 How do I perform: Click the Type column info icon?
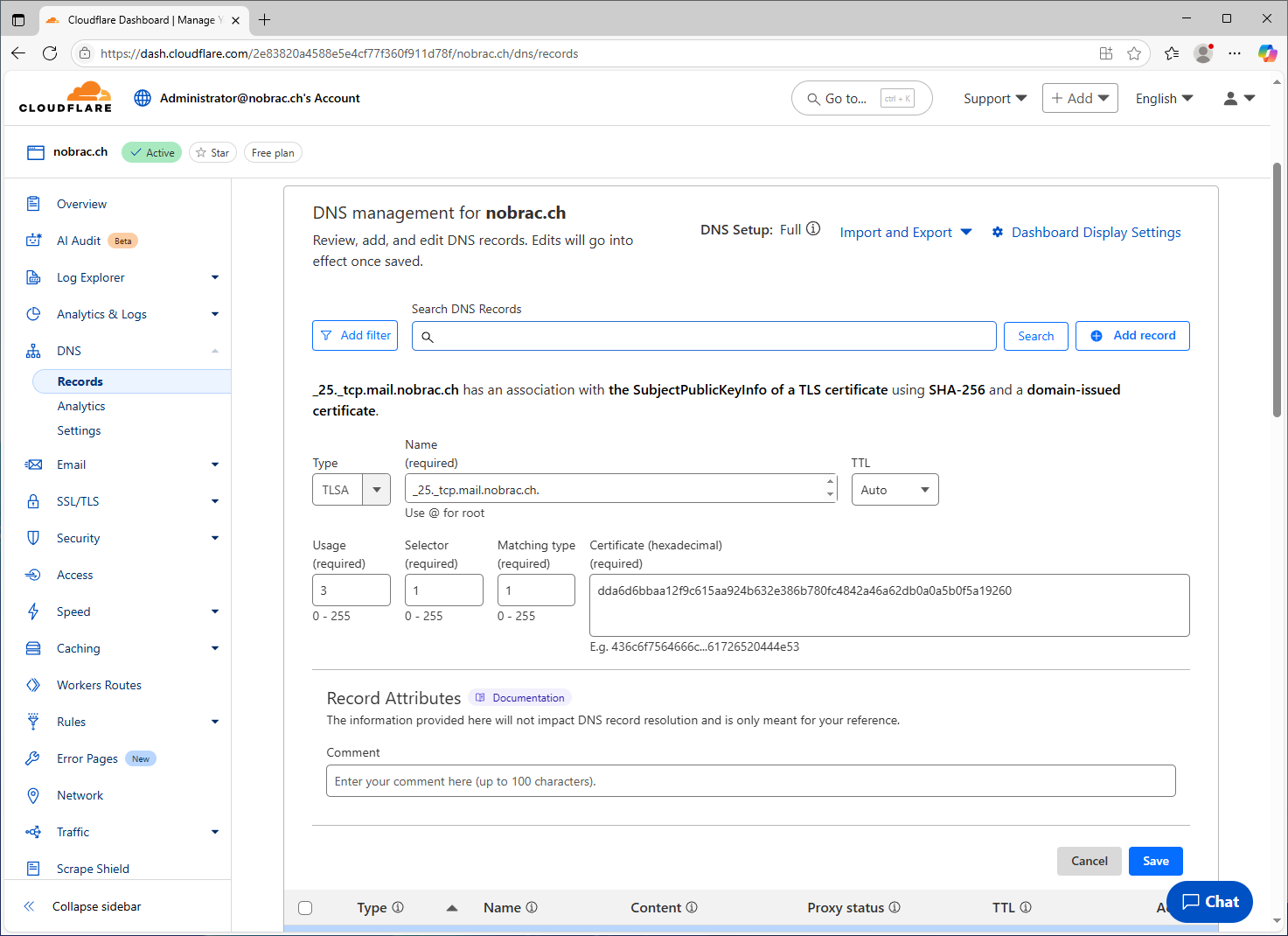tap(398, 907)
